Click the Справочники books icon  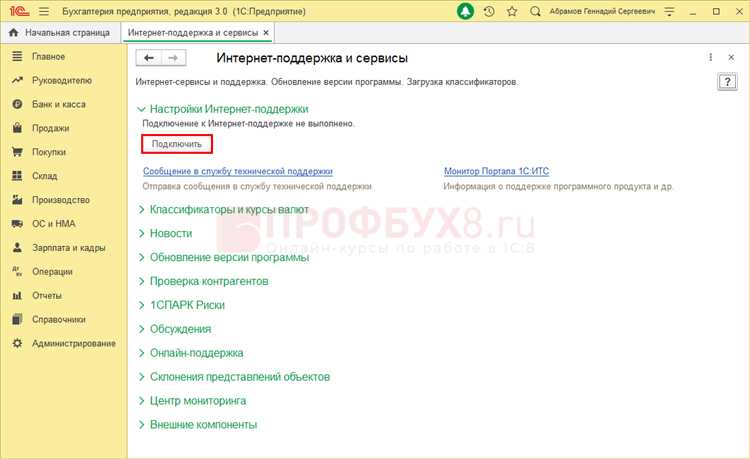[17, 319]
